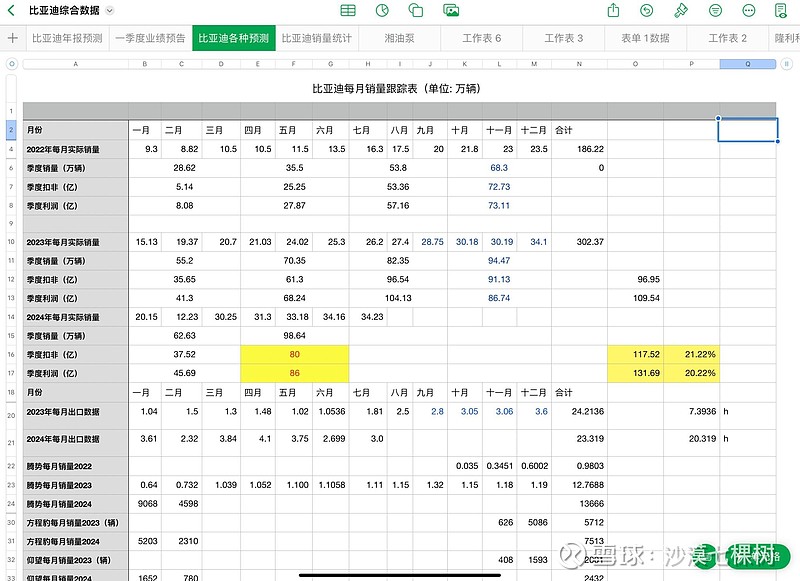Open the media insert icon
Screen dimensions: 800x581
pos(451,10)
